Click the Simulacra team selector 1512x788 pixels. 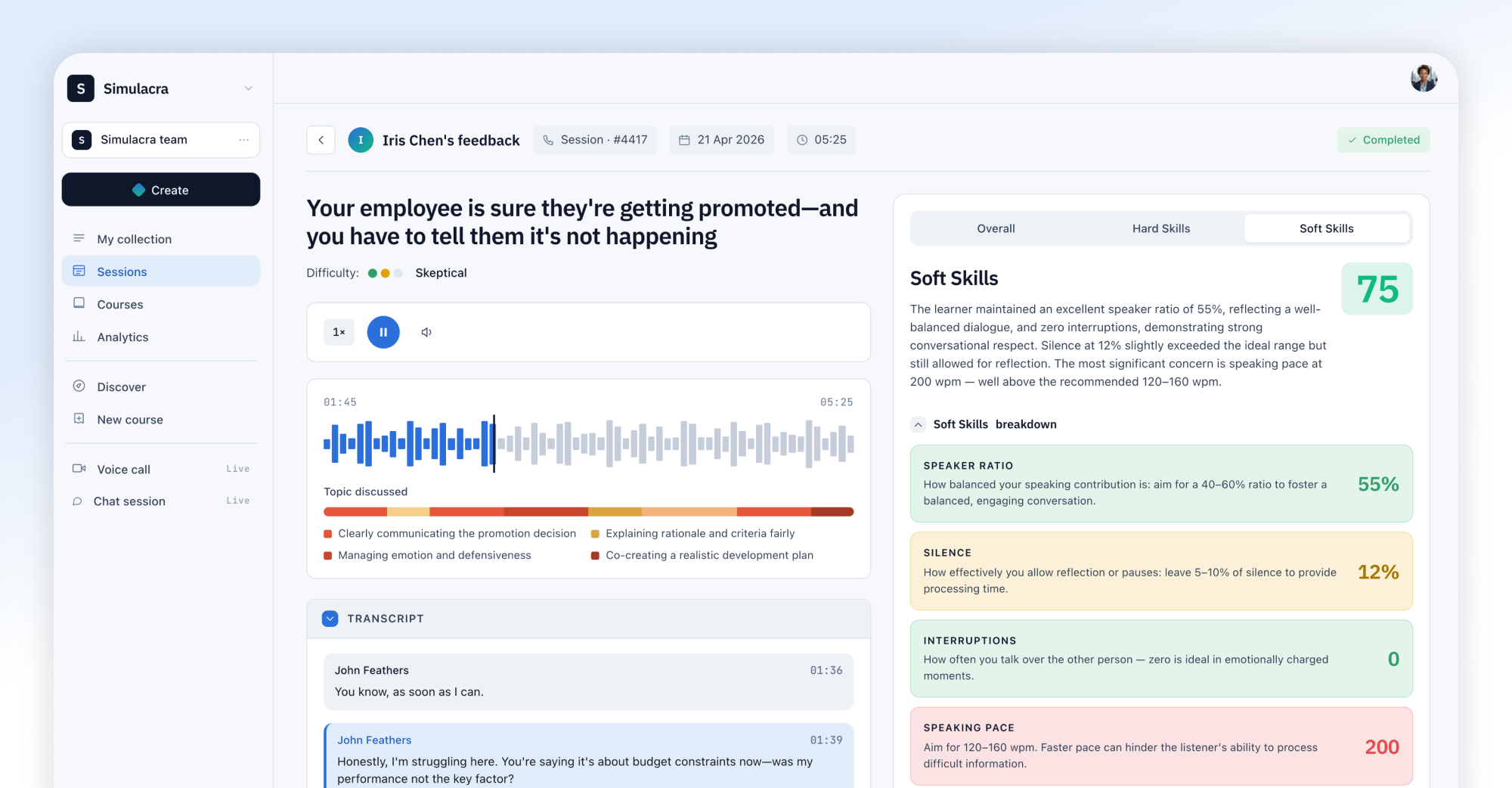pyautogui.click(x=161, y=140)
